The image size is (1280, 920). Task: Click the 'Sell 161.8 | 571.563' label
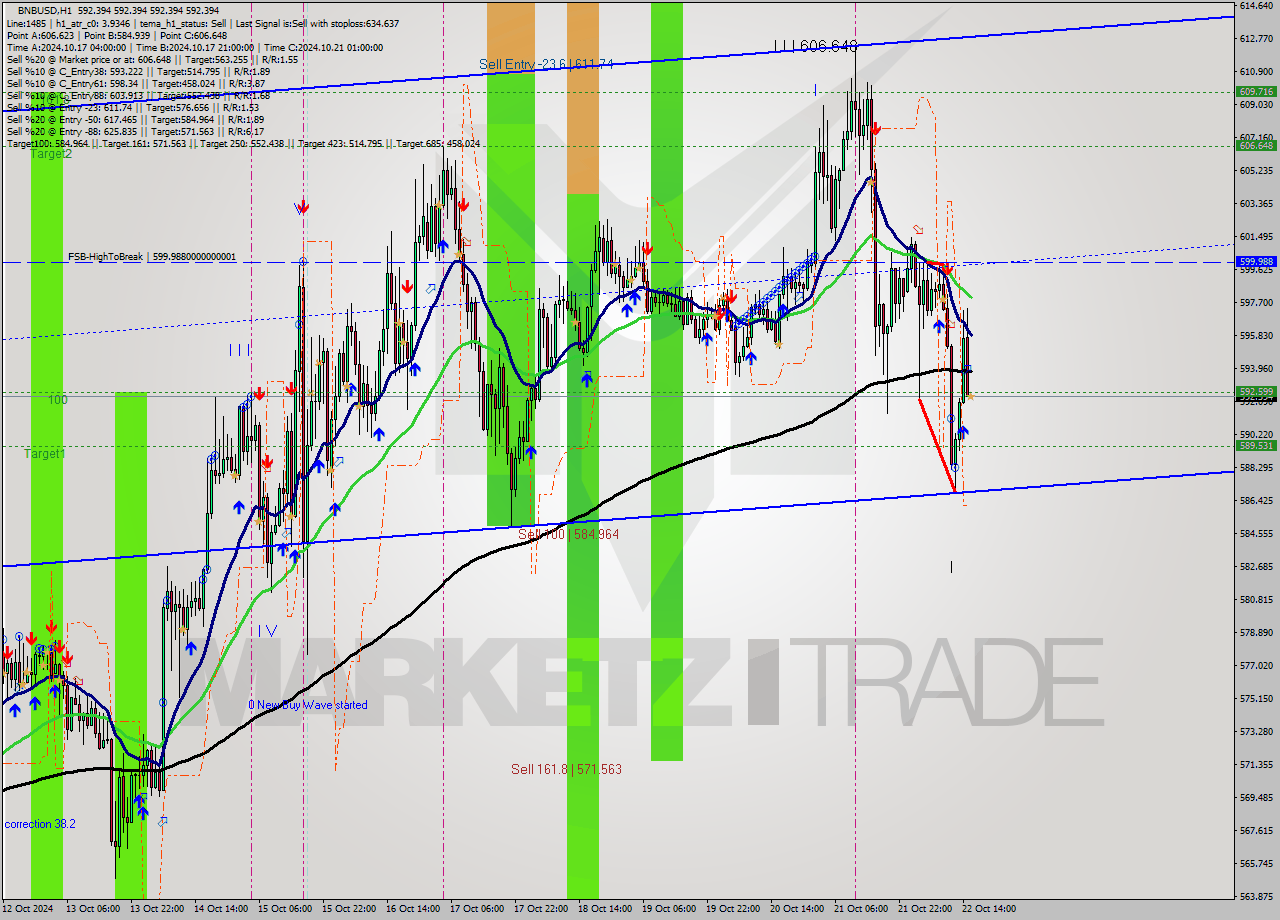[566, 769]
